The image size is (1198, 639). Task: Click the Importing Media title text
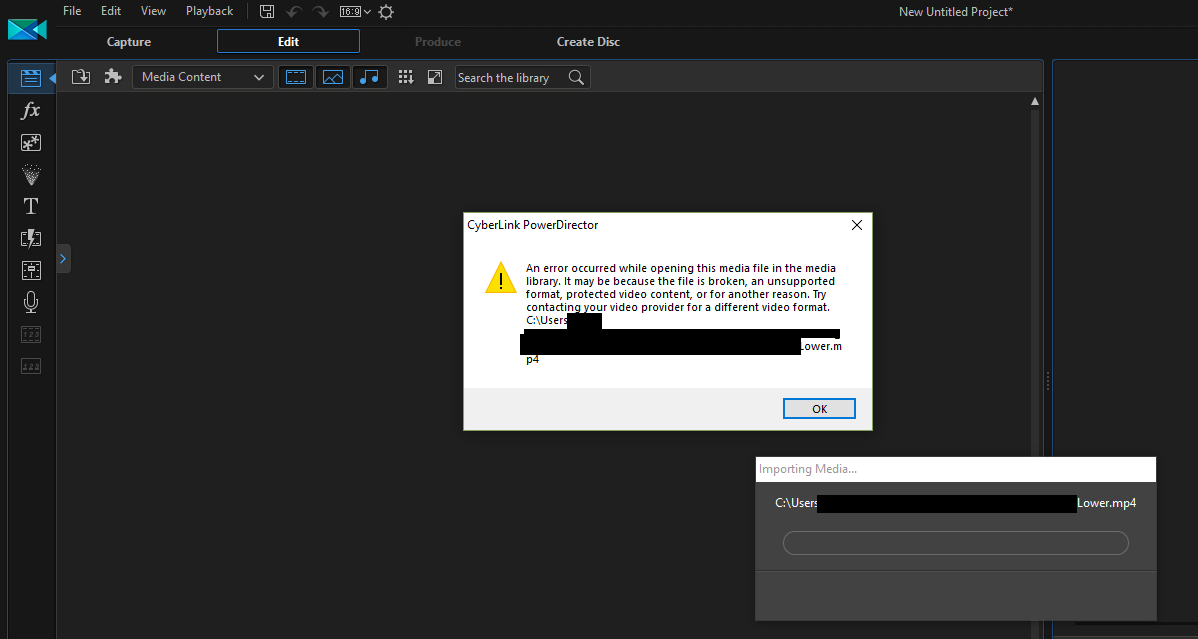(x=808, y=469)
